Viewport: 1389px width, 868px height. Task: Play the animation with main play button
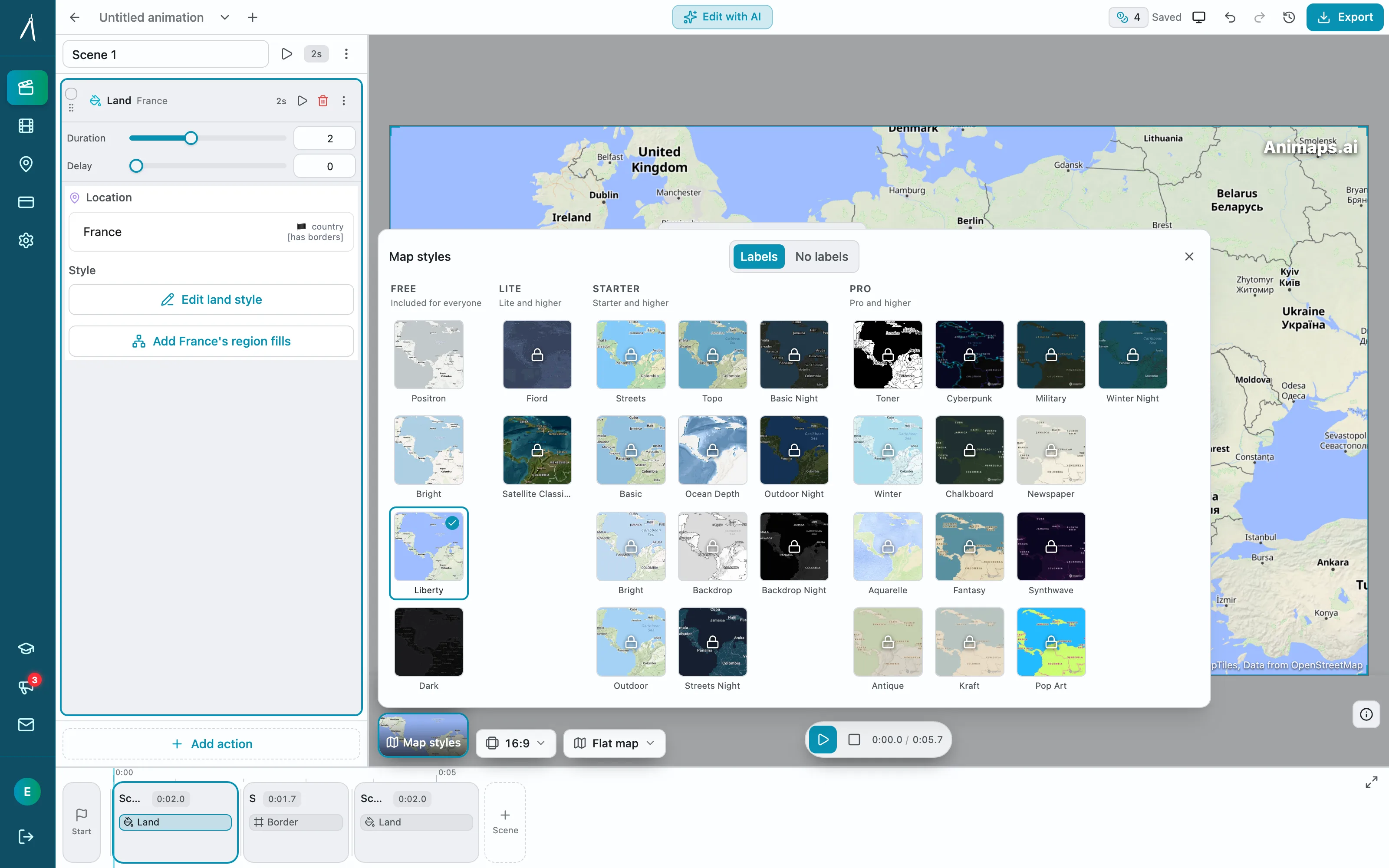(x=823, y=740)
